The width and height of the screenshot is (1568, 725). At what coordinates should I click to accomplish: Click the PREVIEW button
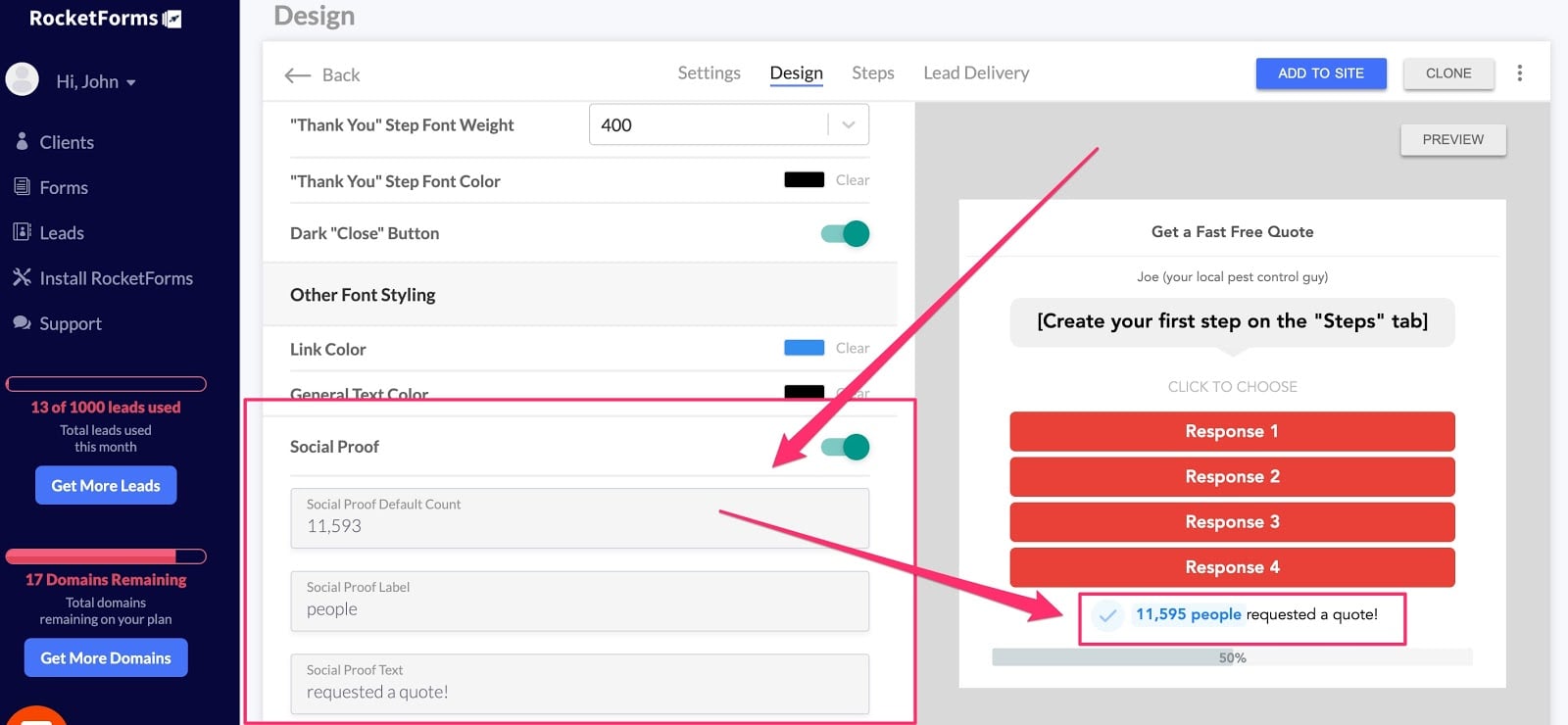pos(1453,139)
